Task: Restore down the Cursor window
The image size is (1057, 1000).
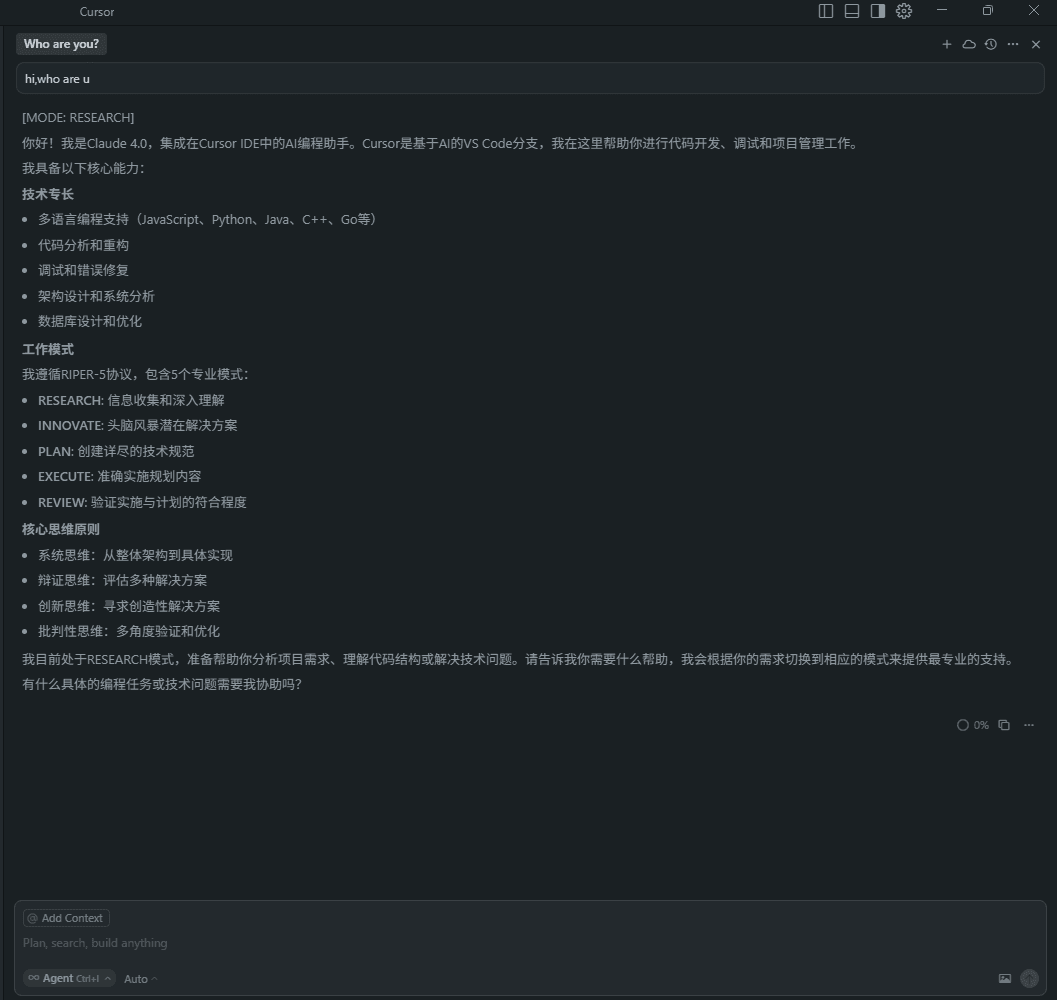Action: (988, 10)
